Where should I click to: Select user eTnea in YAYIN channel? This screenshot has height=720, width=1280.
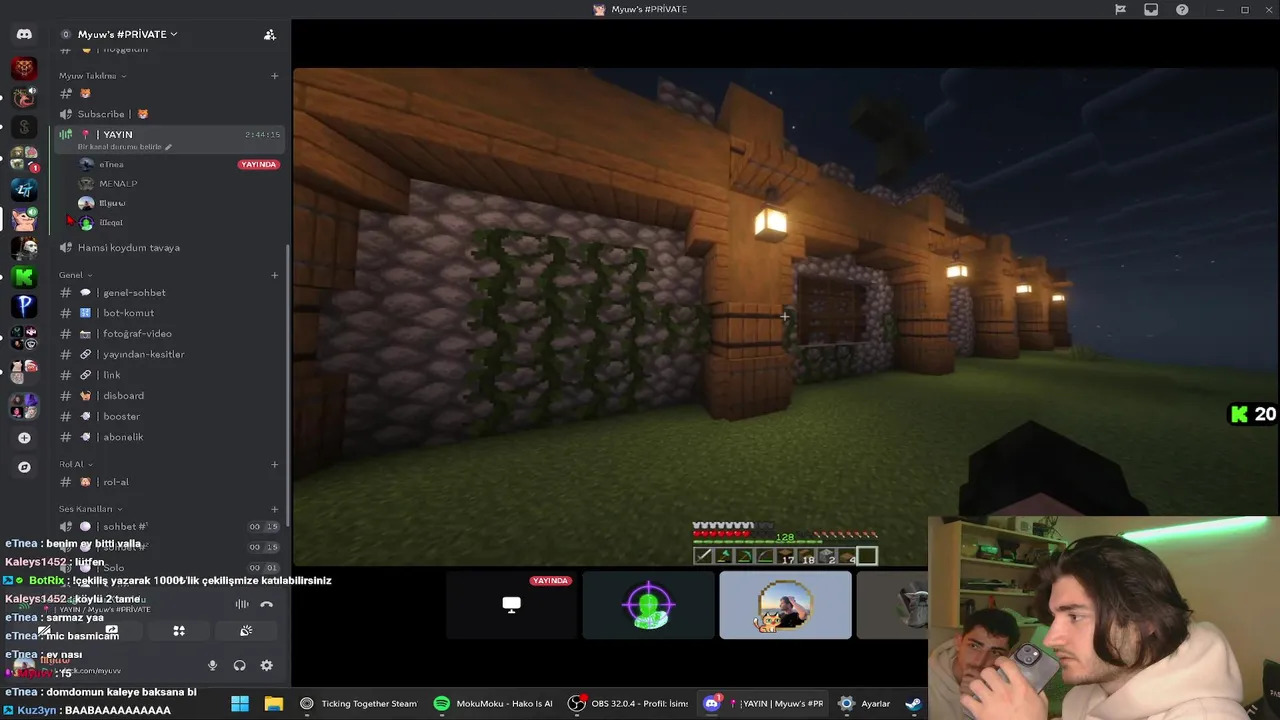(x=111, y=164)
